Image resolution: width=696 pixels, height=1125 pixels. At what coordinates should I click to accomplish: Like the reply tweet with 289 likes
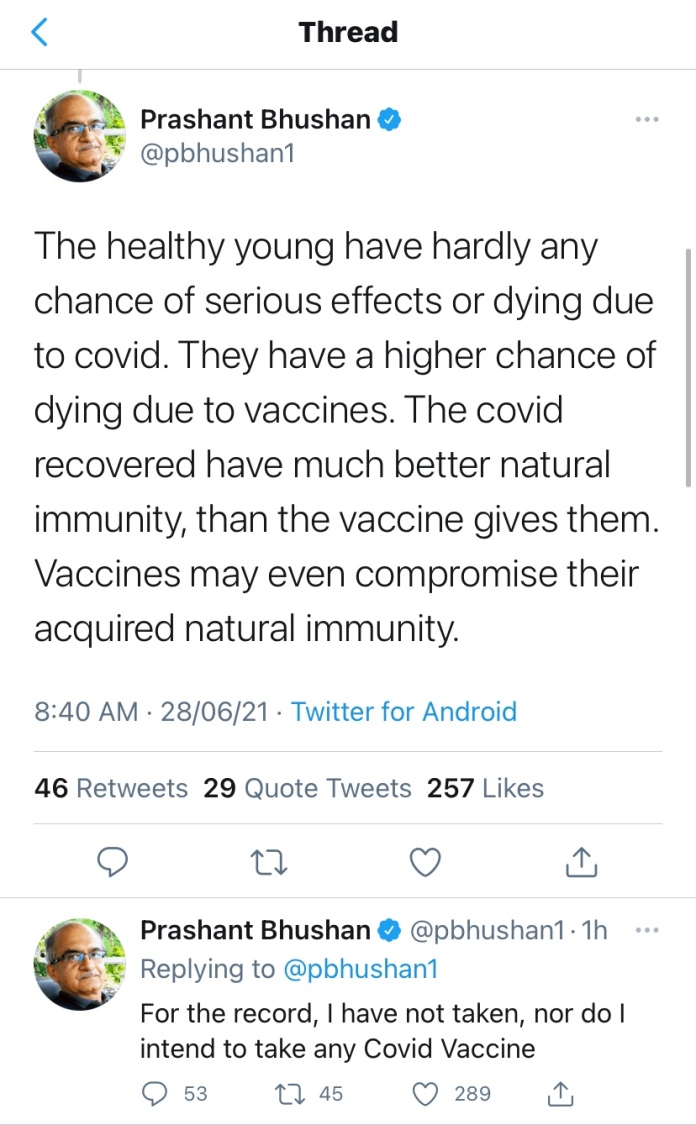click(427, 1093)
